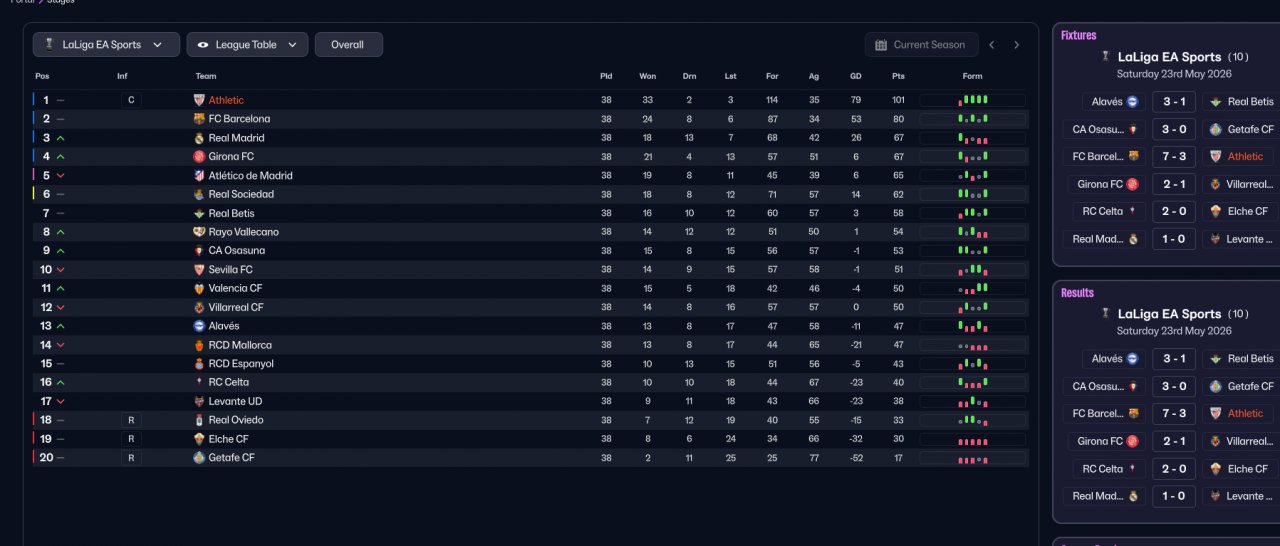Screen dimensions: 1280x546
Task: Go to next season with right arrow
Action: (x=1017, y=45)
